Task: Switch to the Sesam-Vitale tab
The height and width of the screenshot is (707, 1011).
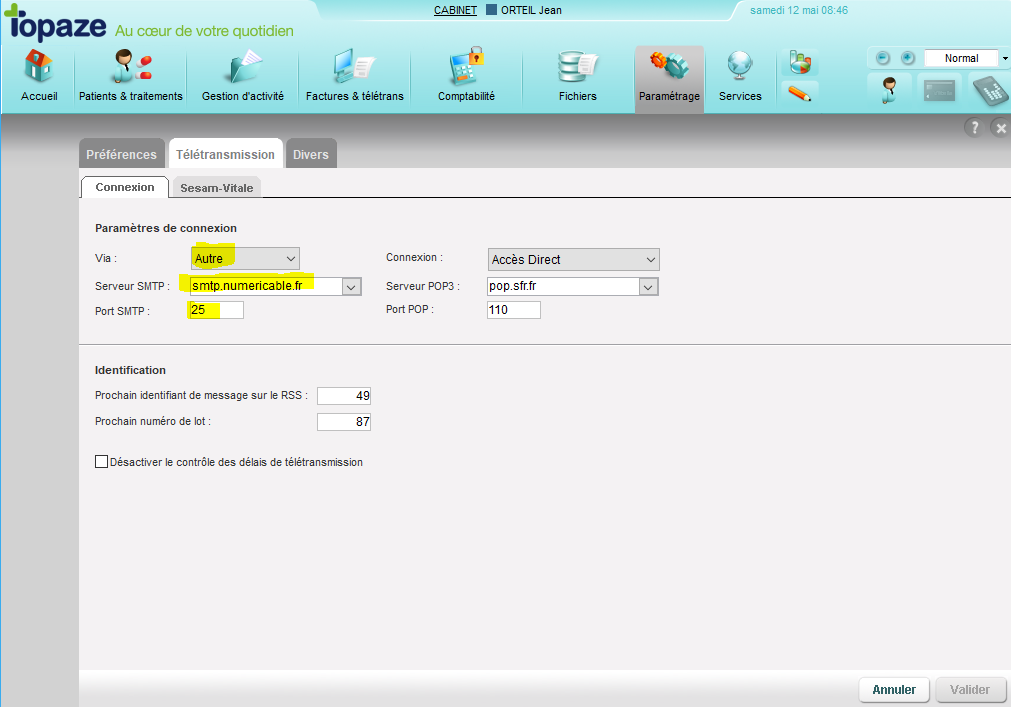Action: pos(216,187)
